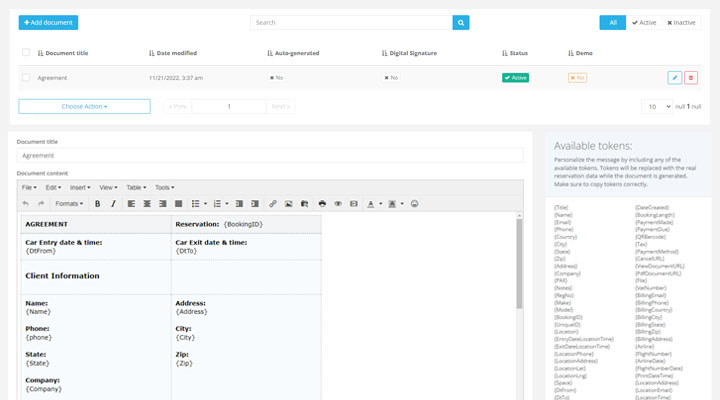Filter documents by Active status
720x400 pixels.
coord(644,23)
